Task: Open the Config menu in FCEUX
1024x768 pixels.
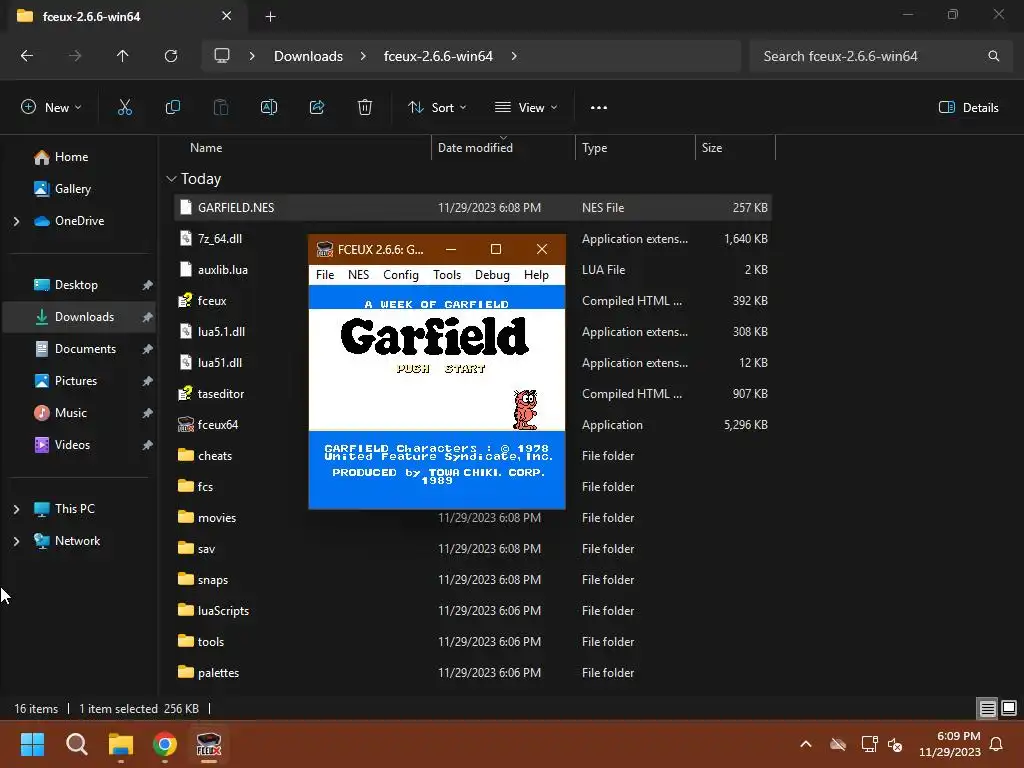Action: [x=401, y=275]
